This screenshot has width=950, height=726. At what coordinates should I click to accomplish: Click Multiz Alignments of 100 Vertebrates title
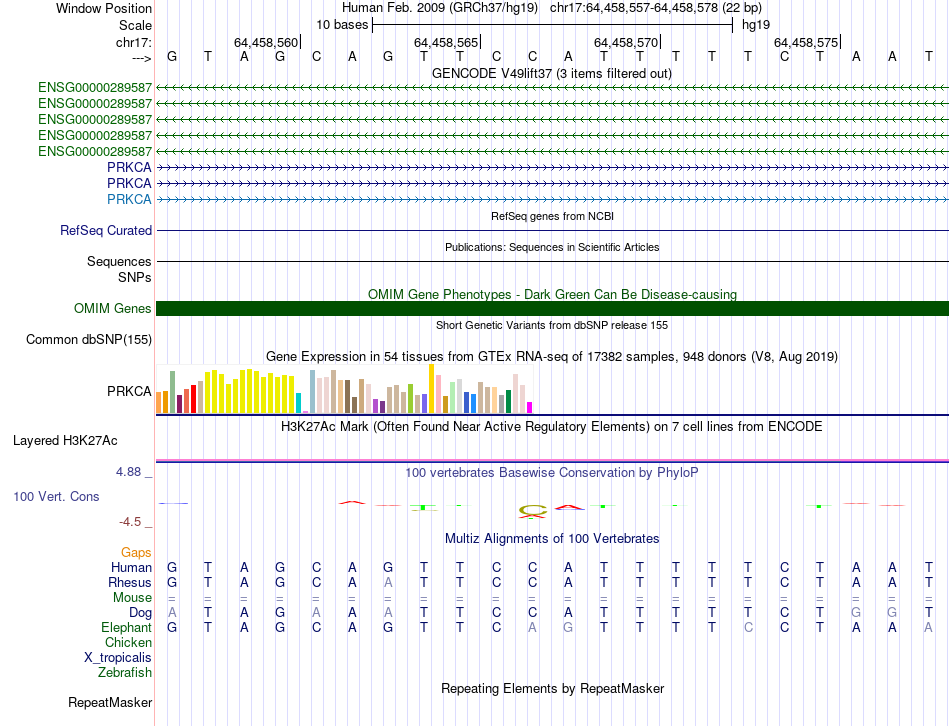click(552, 539)
